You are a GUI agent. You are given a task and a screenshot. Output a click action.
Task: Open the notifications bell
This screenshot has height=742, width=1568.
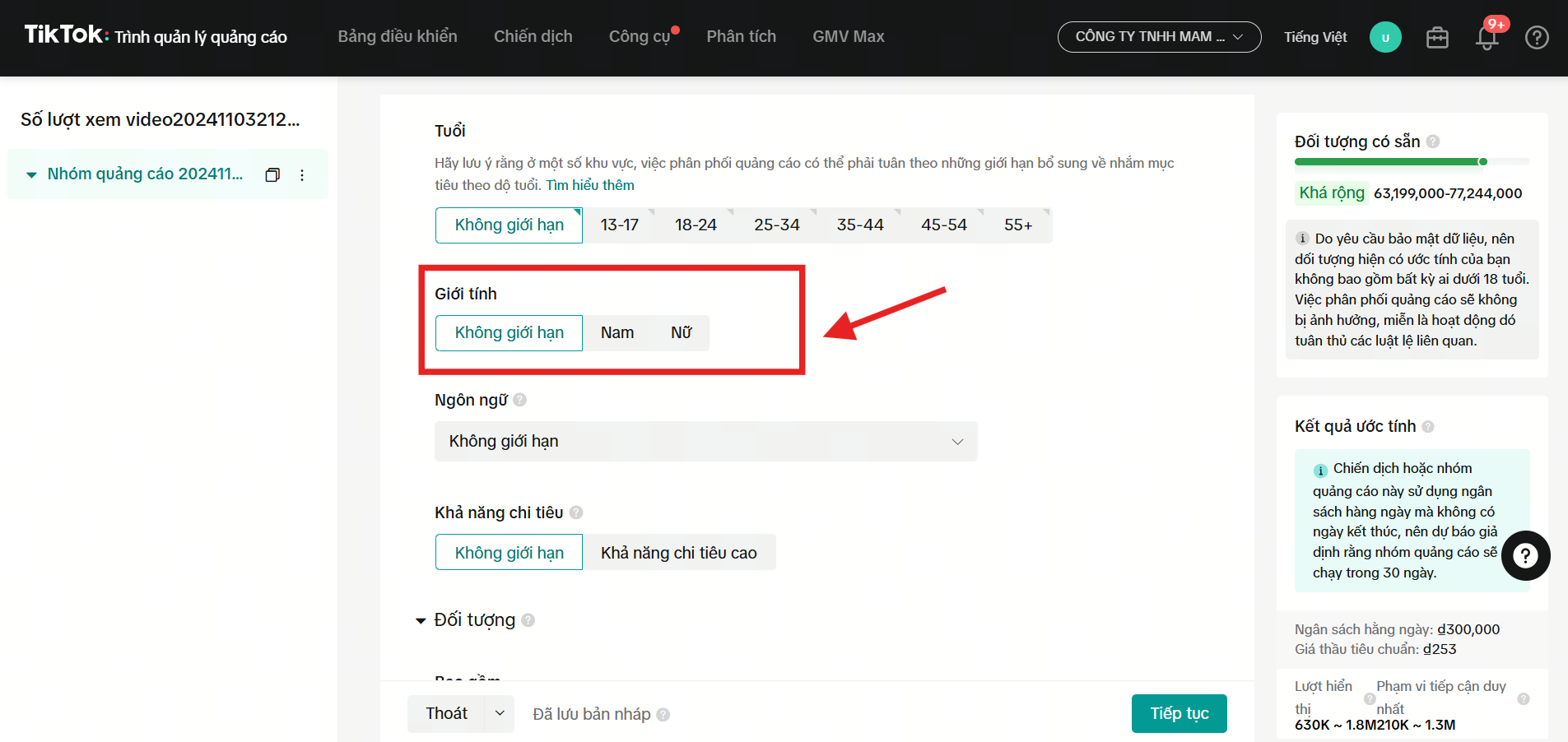click(x=1487, y=38)
